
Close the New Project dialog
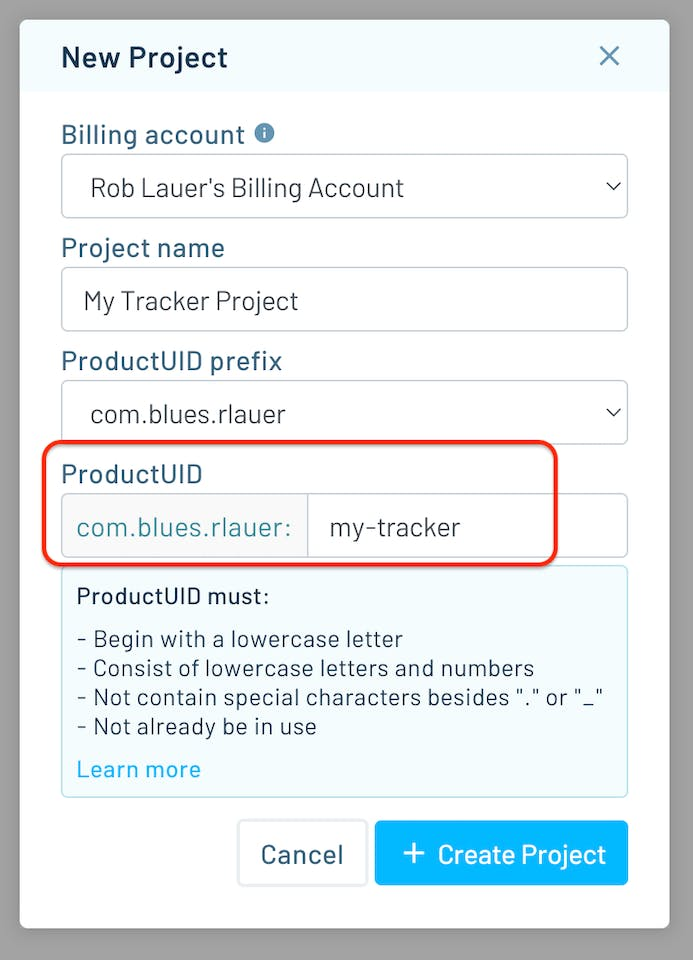[x=609, y=56]
